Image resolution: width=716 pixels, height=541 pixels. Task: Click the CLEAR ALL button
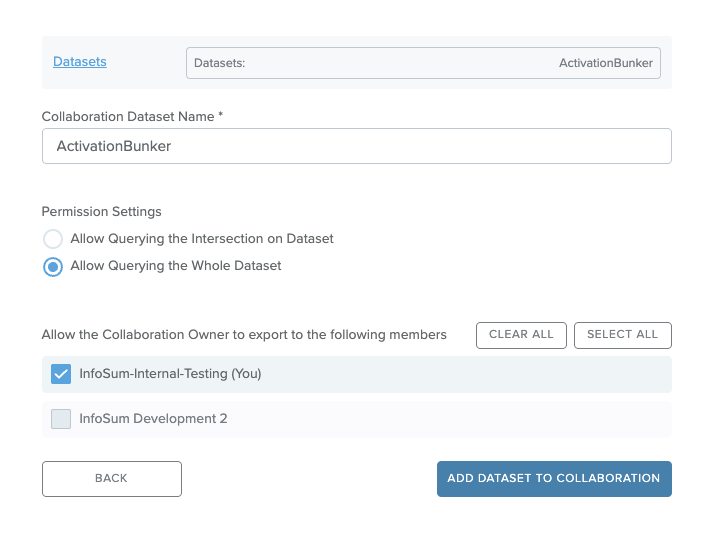click(521, 335)
